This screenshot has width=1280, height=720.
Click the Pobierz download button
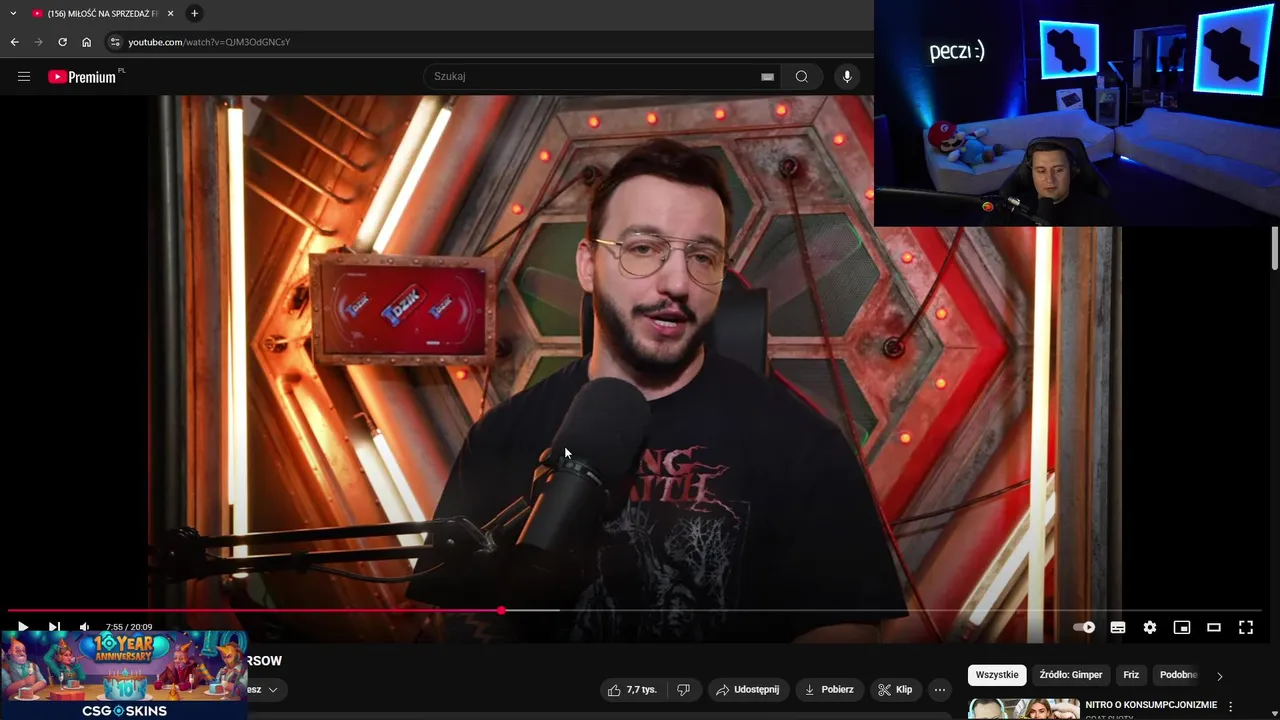pyautogui.click(x=829, y=689)
